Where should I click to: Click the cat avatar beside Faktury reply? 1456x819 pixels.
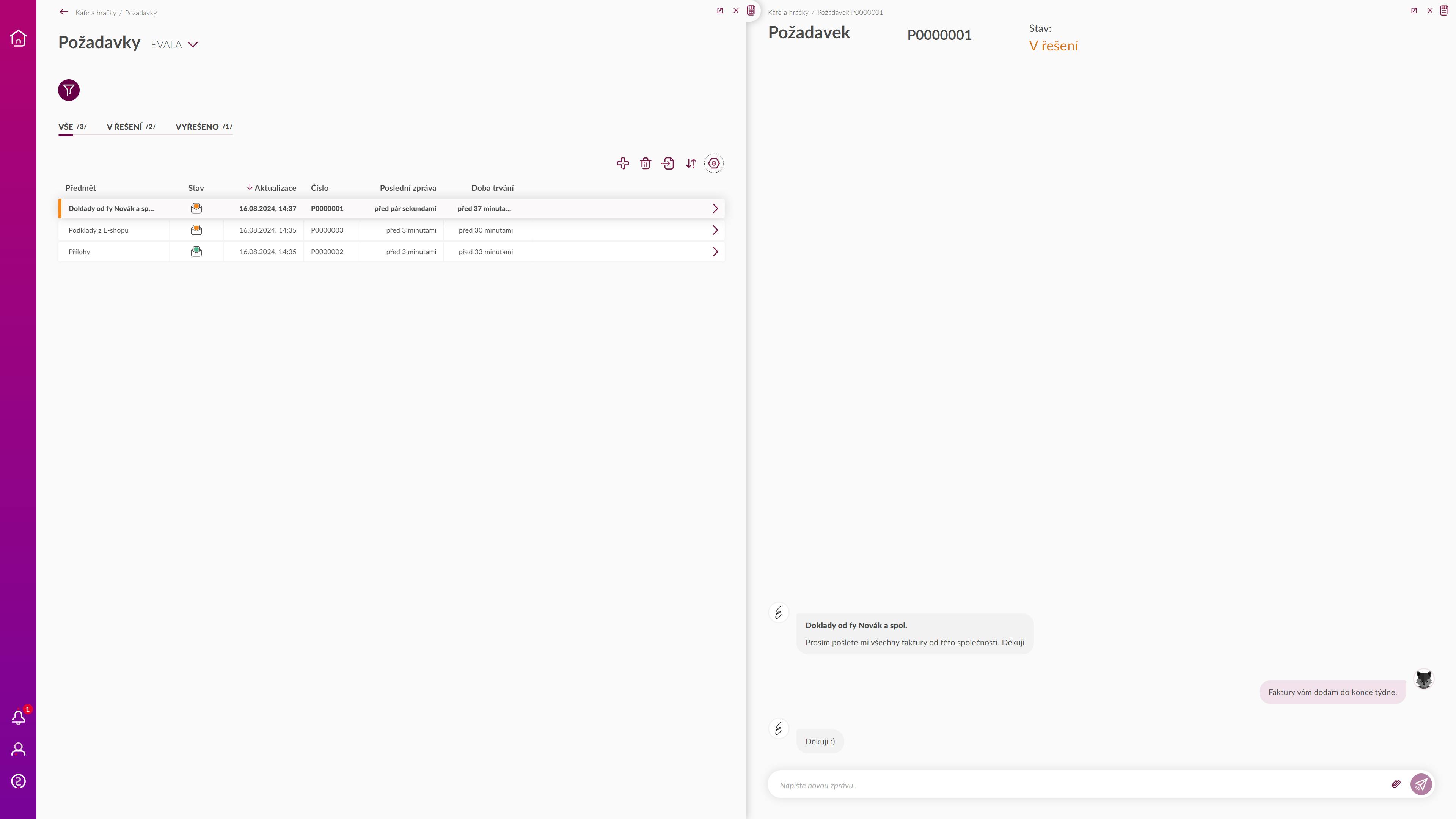(1424, 679)
